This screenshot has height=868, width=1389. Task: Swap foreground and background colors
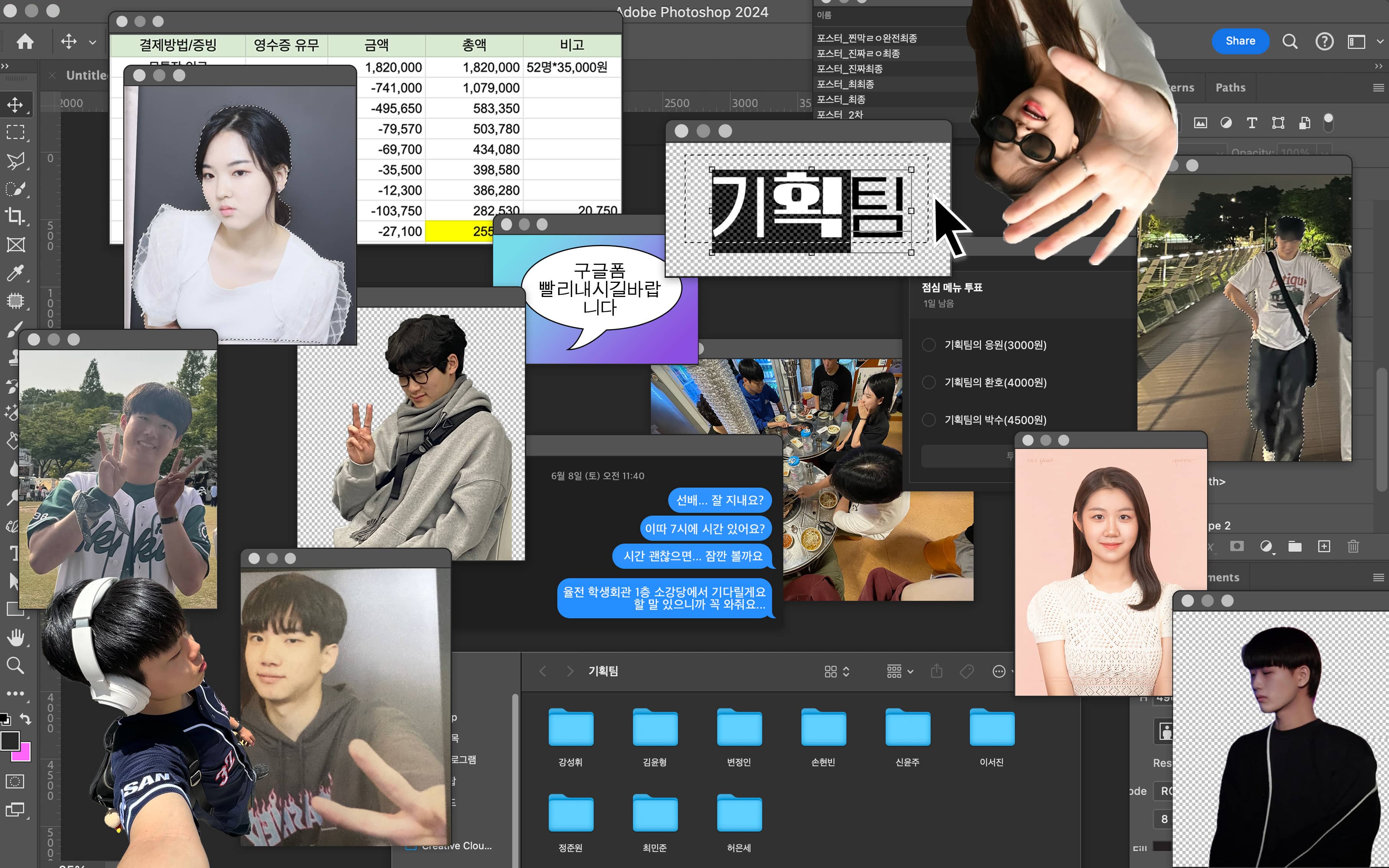coord(25,718)
